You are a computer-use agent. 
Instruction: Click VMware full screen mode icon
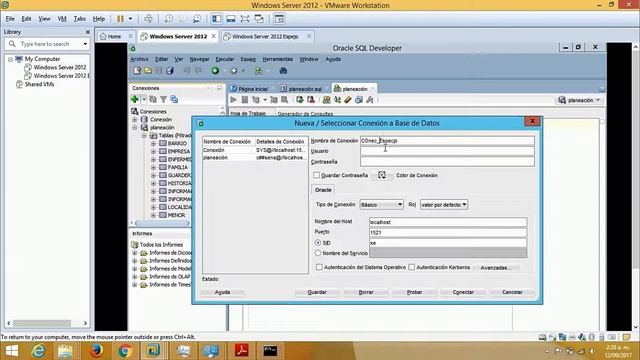(245, 19)
